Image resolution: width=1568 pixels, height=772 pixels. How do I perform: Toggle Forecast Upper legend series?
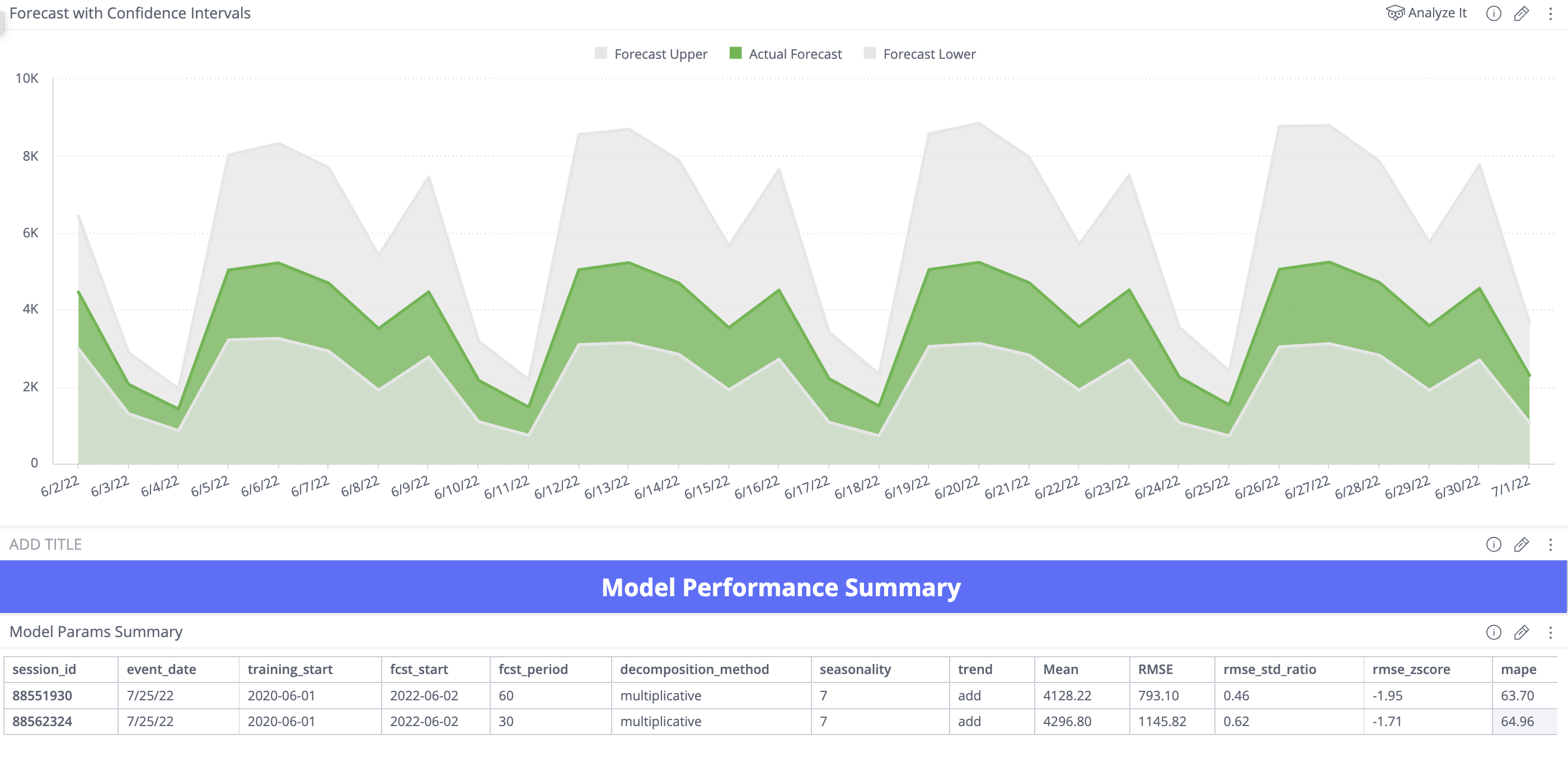point(660,54)
